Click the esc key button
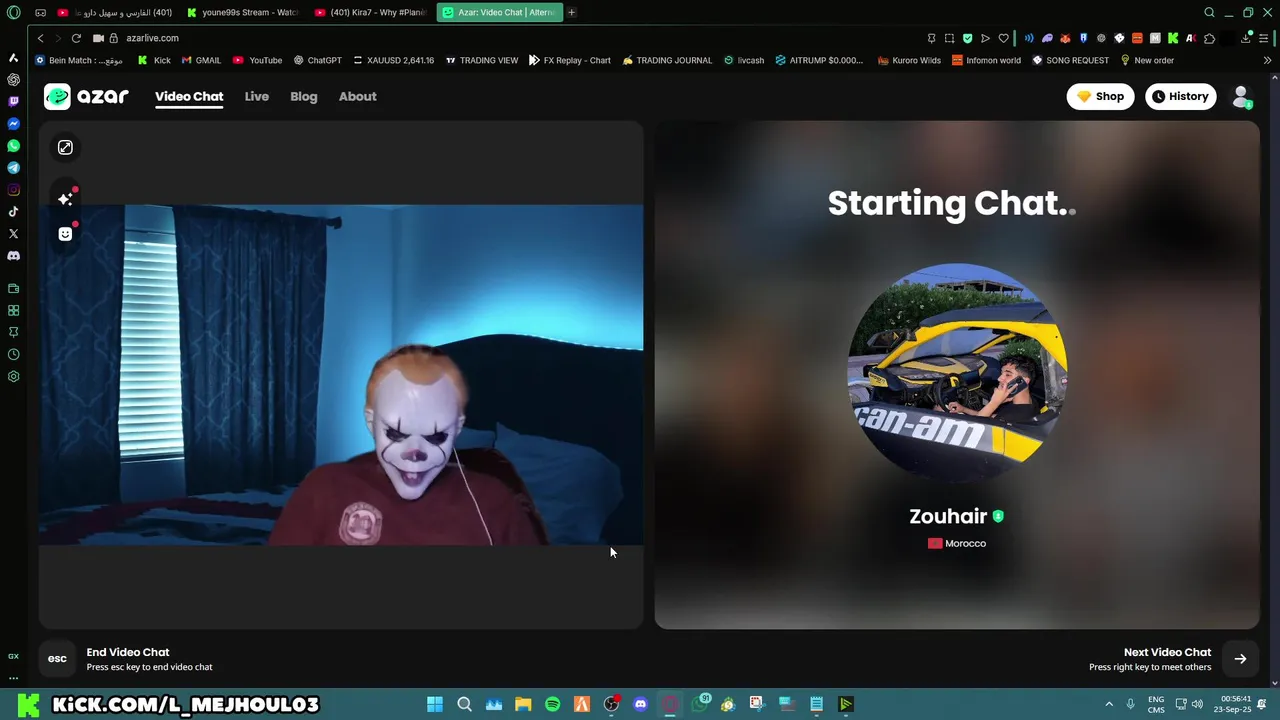Screen dimensions: 1280x720 57,659
